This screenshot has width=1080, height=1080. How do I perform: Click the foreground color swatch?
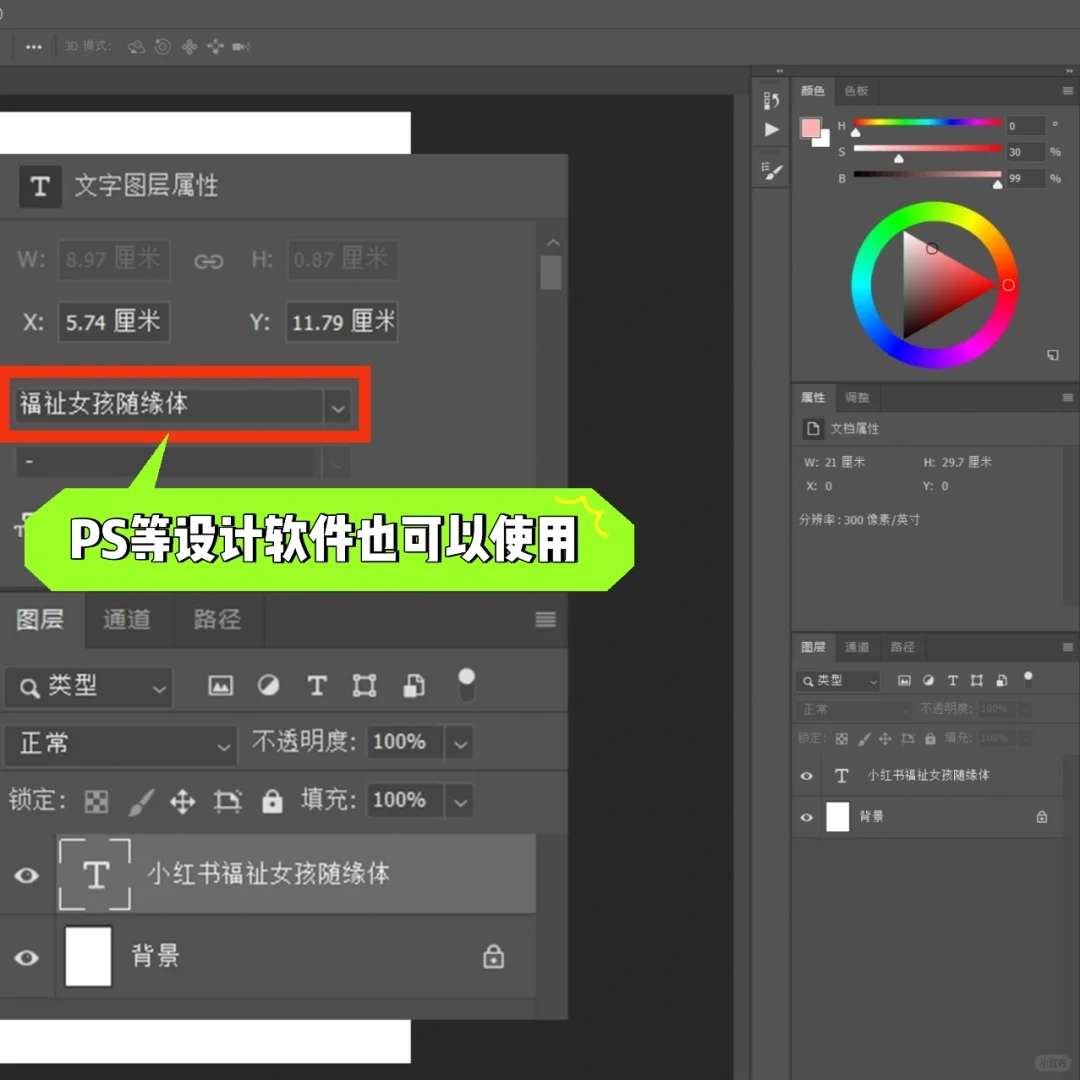point(813,129)
